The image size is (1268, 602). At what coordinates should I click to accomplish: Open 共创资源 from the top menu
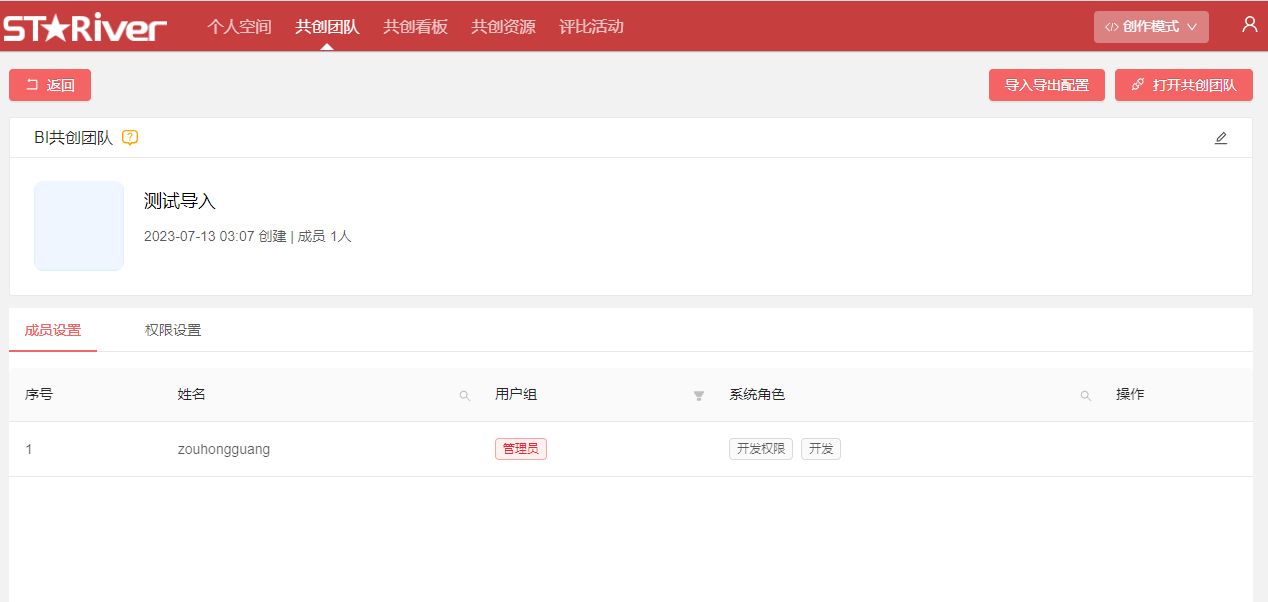tap(503, 27)
